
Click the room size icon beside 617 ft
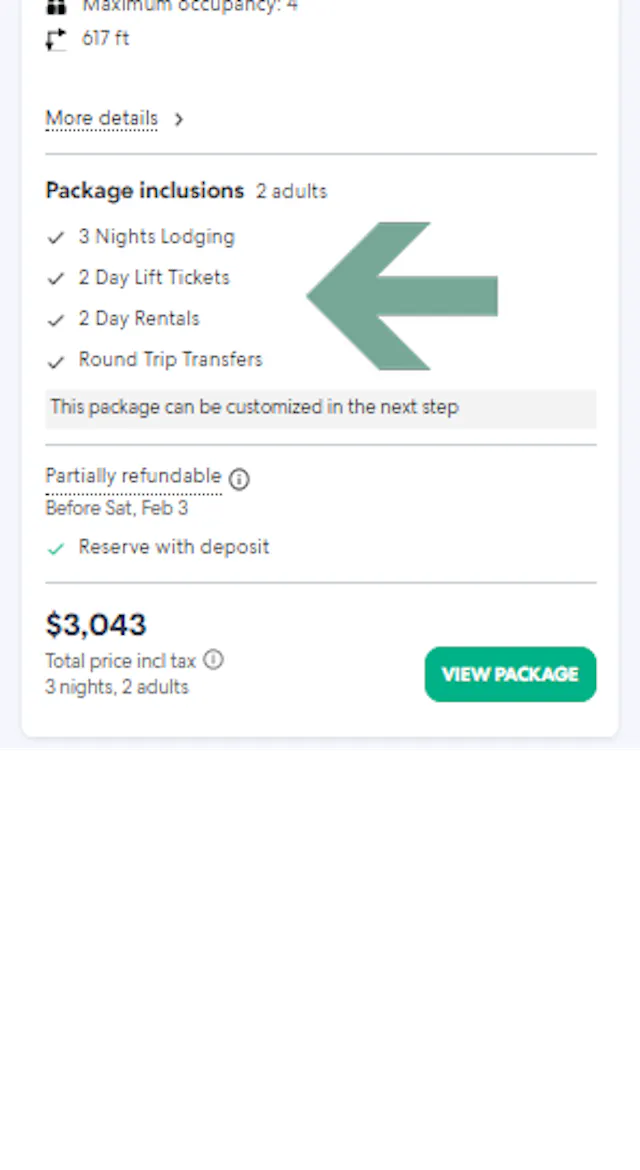click(56, 40)
